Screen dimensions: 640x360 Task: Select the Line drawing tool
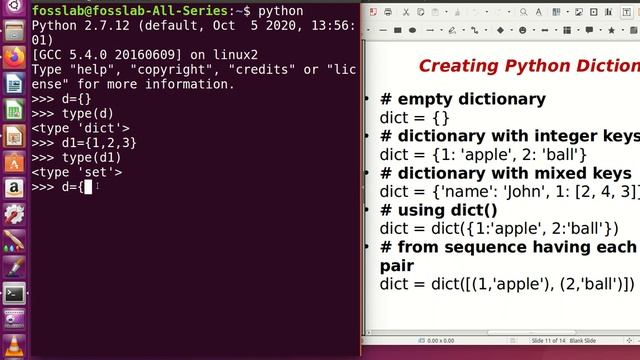(x=382, y=30)
